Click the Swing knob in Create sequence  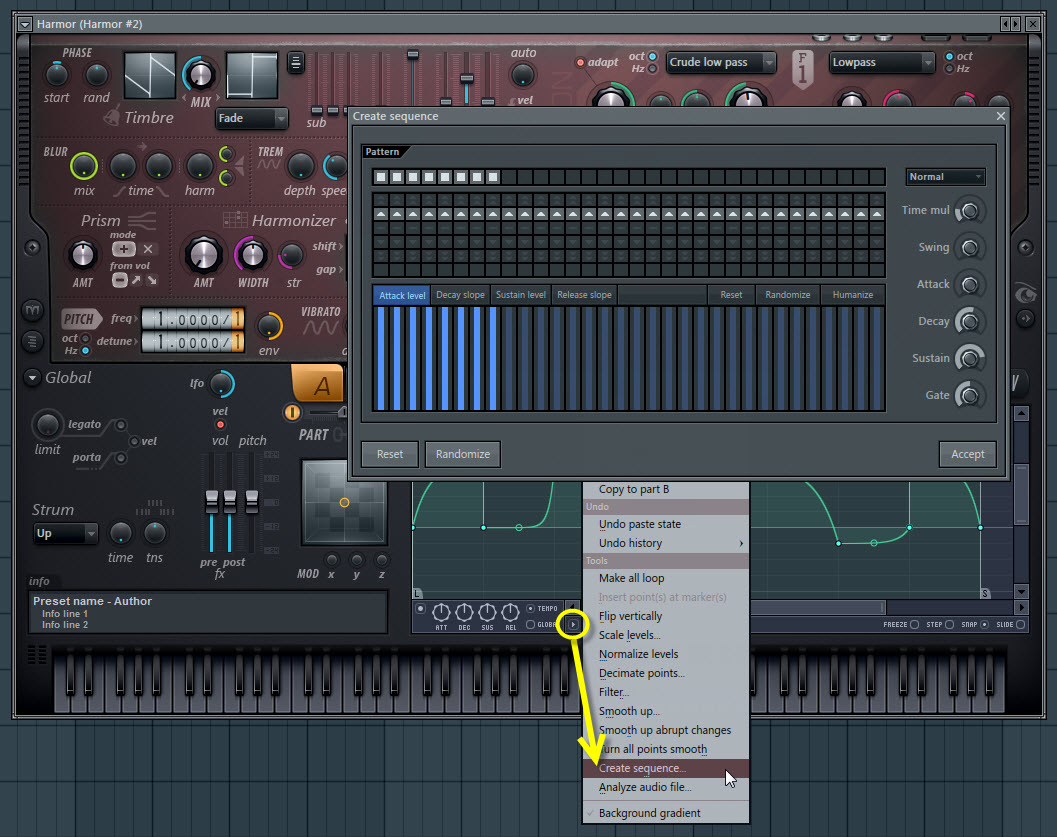[969, 248]
